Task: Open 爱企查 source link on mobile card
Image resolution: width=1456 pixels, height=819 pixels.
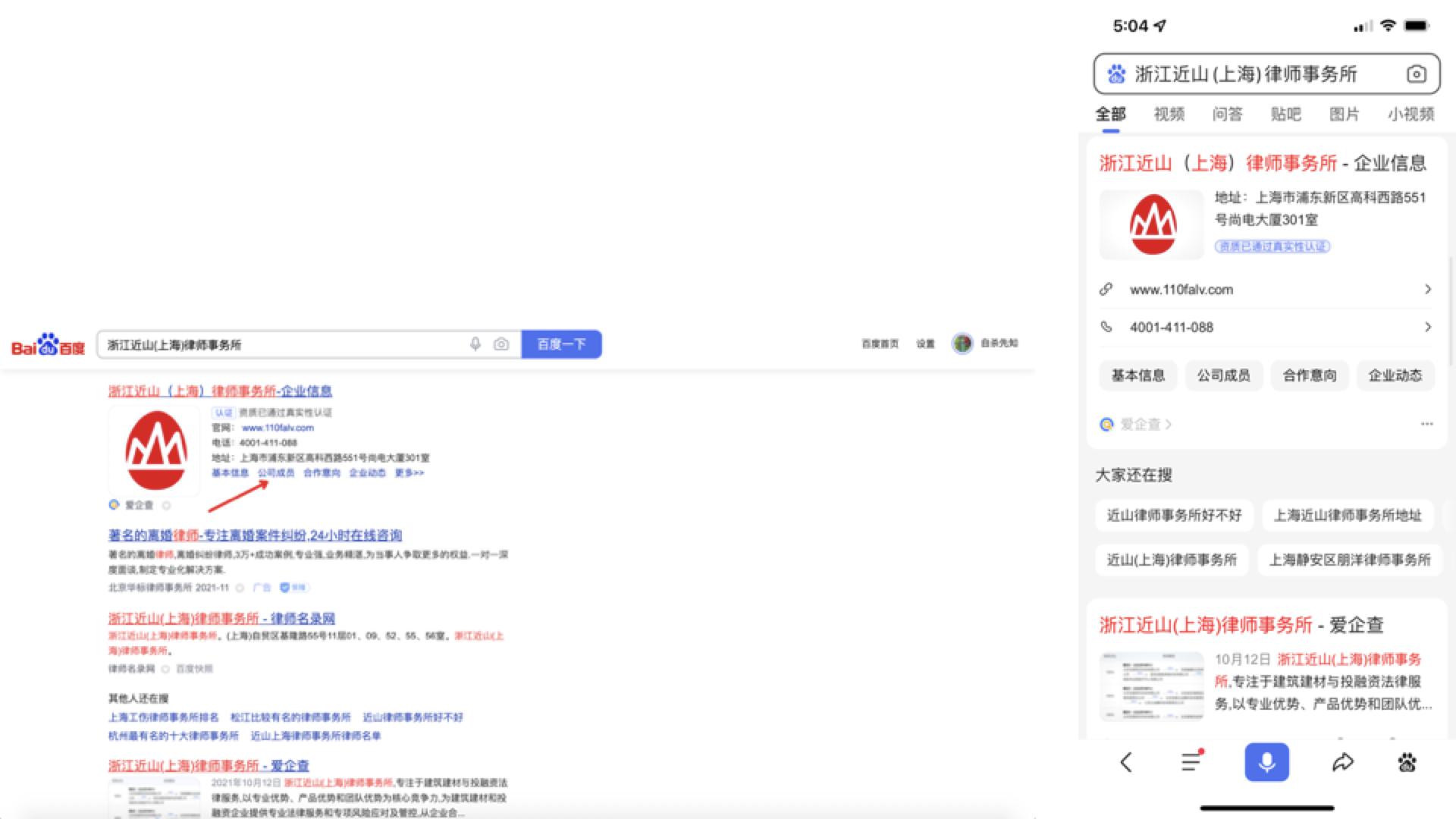Action: 1136,425
